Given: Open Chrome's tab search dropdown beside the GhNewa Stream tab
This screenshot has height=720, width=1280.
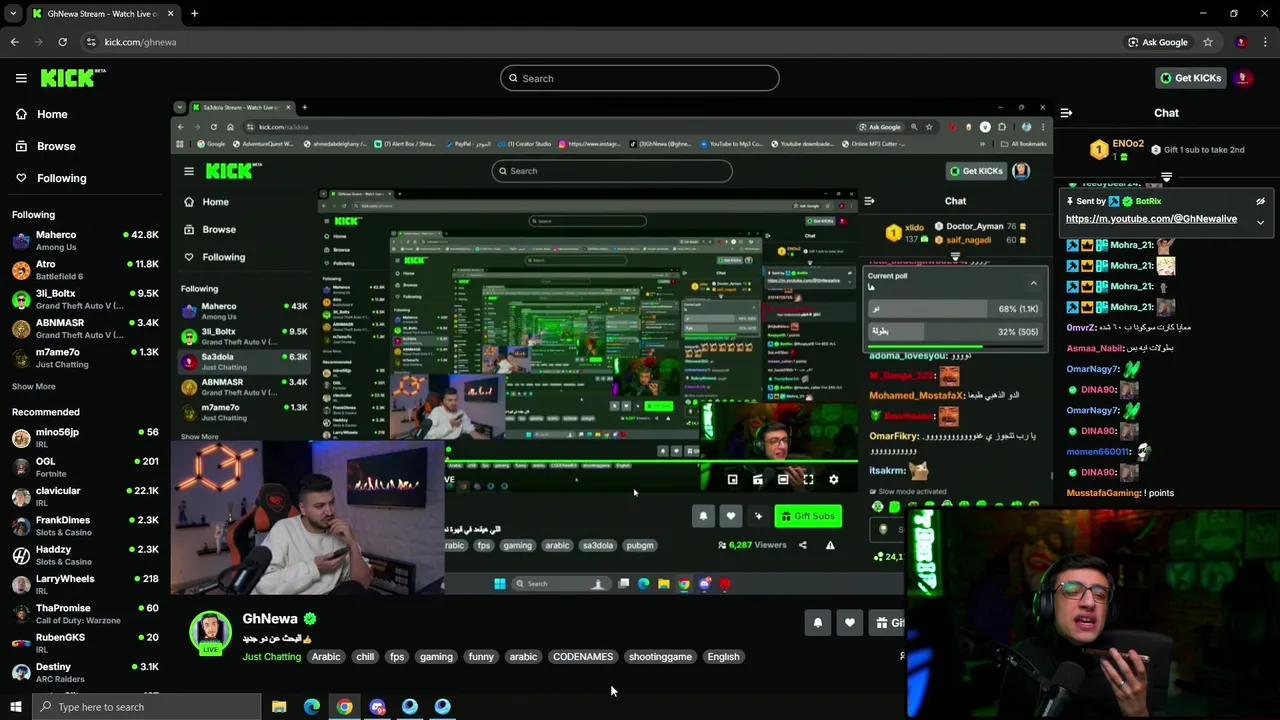Looking at the screenshot, I should coord(13,14).
